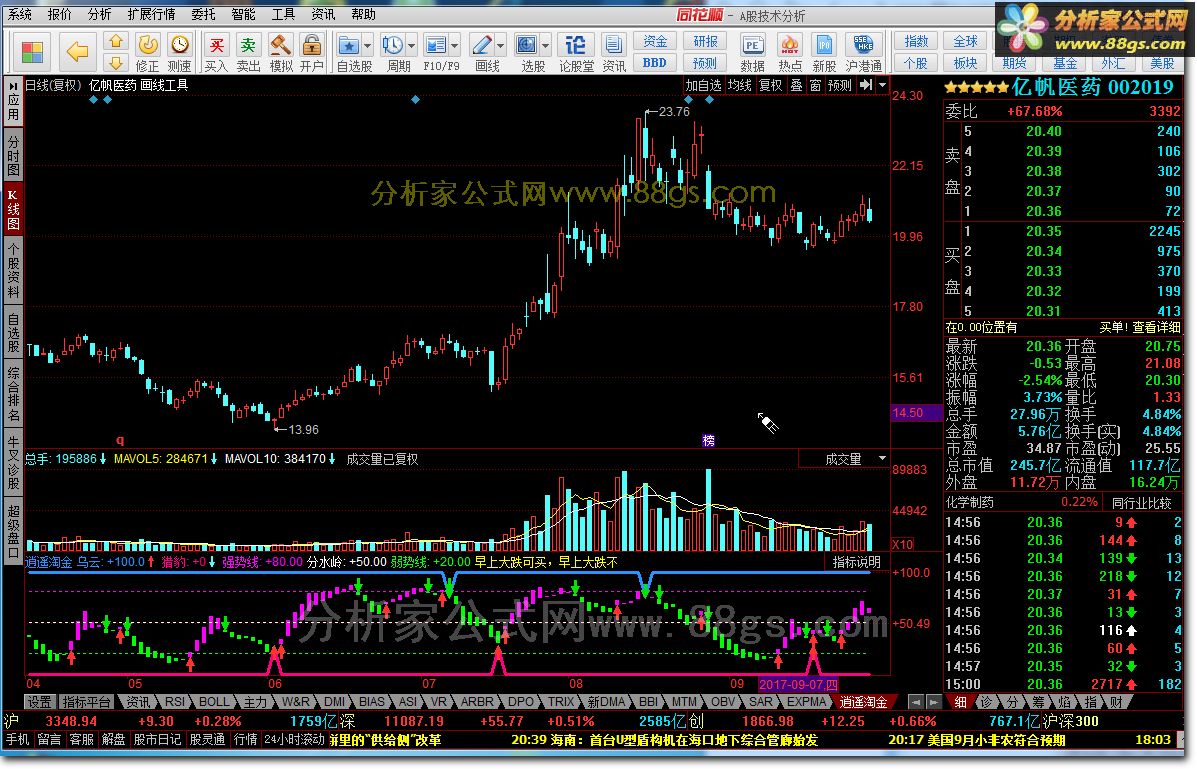Image resolution: width=1197 pixels, height=769 pixels.
Task: Open the 系统 menu
Action: tap(20, 14)
